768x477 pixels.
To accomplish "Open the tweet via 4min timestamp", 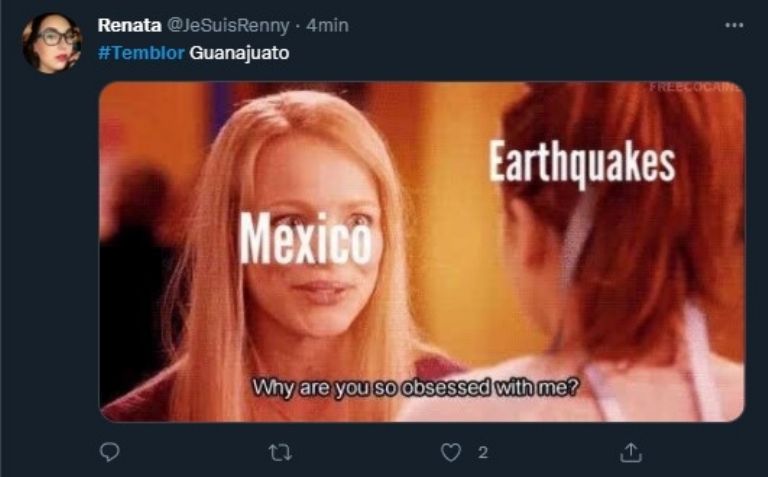I will (x=327, y=25).
